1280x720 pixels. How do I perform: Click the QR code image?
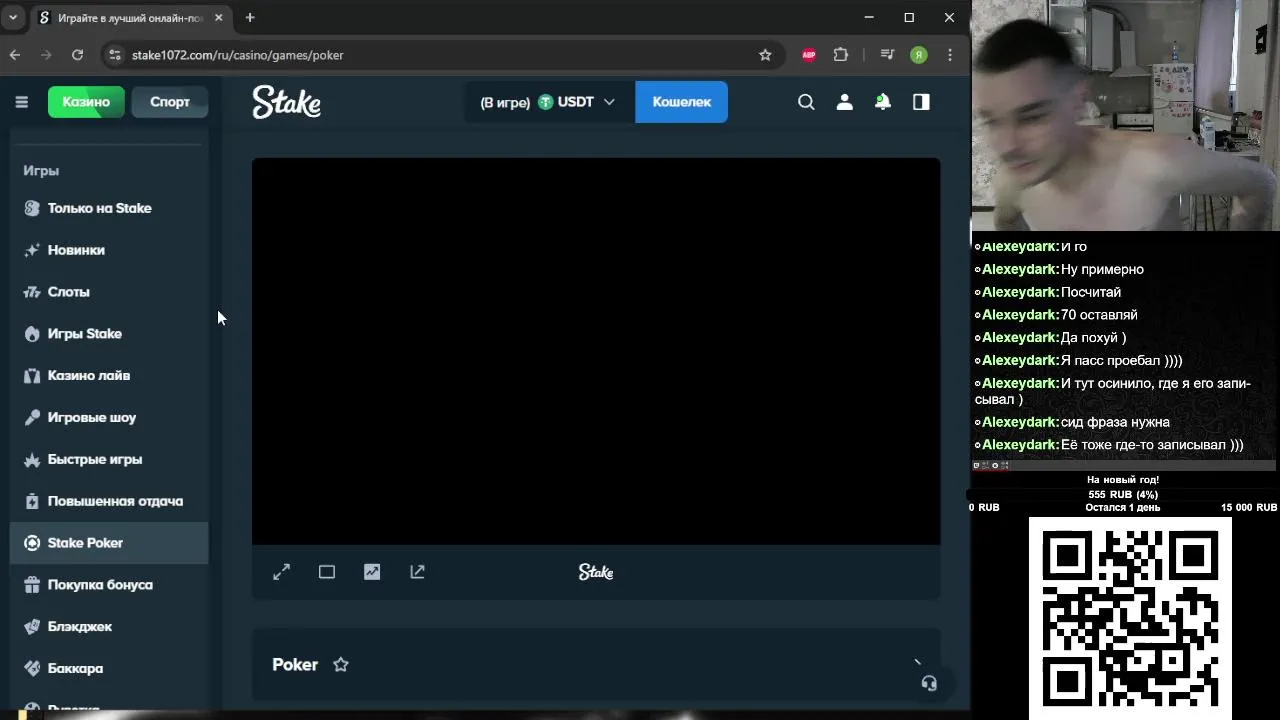(1130, 617)
